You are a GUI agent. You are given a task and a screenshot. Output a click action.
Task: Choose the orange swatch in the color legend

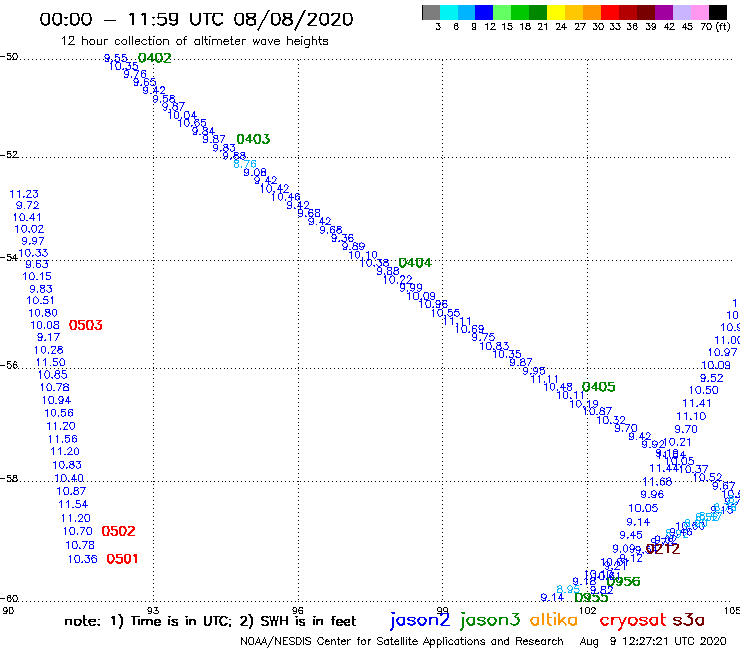[x=592, y=12]
